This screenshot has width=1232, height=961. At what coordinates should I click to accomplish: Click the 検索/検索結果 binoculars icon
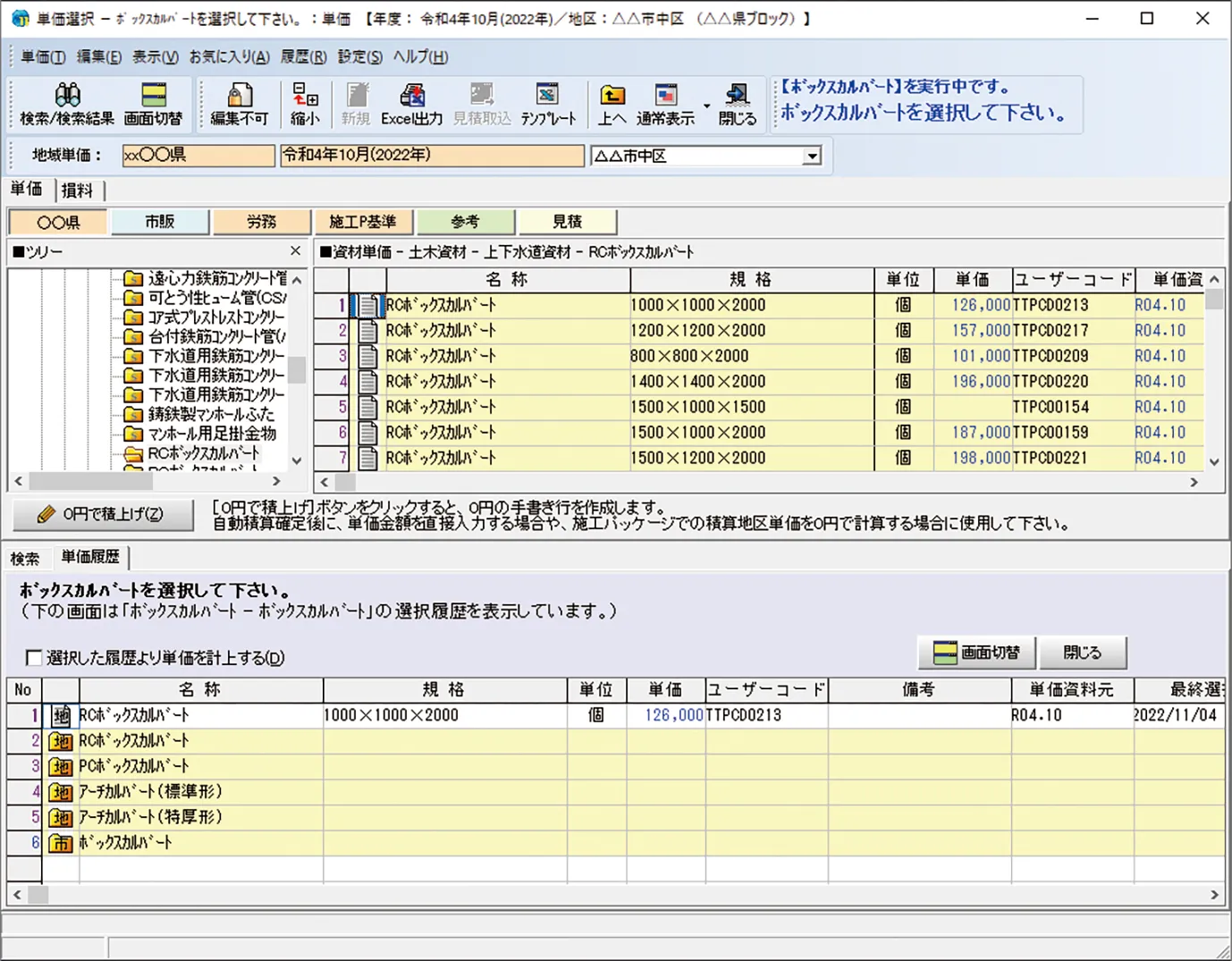(x=67, y=96)
